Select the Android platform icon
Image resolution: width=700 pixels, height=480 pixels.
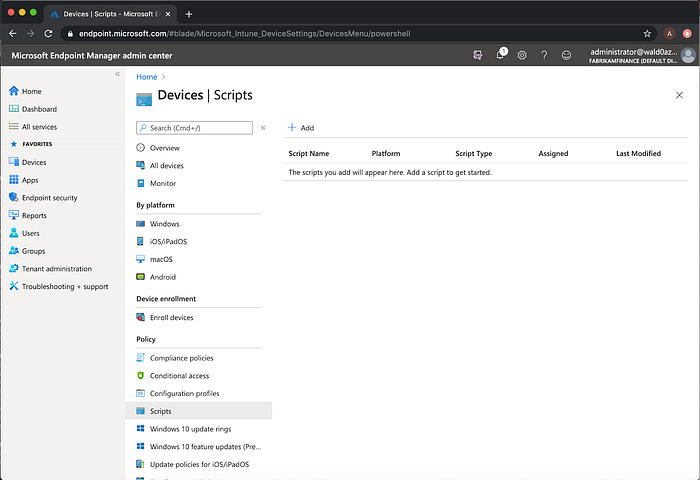[x=141, y=277]
